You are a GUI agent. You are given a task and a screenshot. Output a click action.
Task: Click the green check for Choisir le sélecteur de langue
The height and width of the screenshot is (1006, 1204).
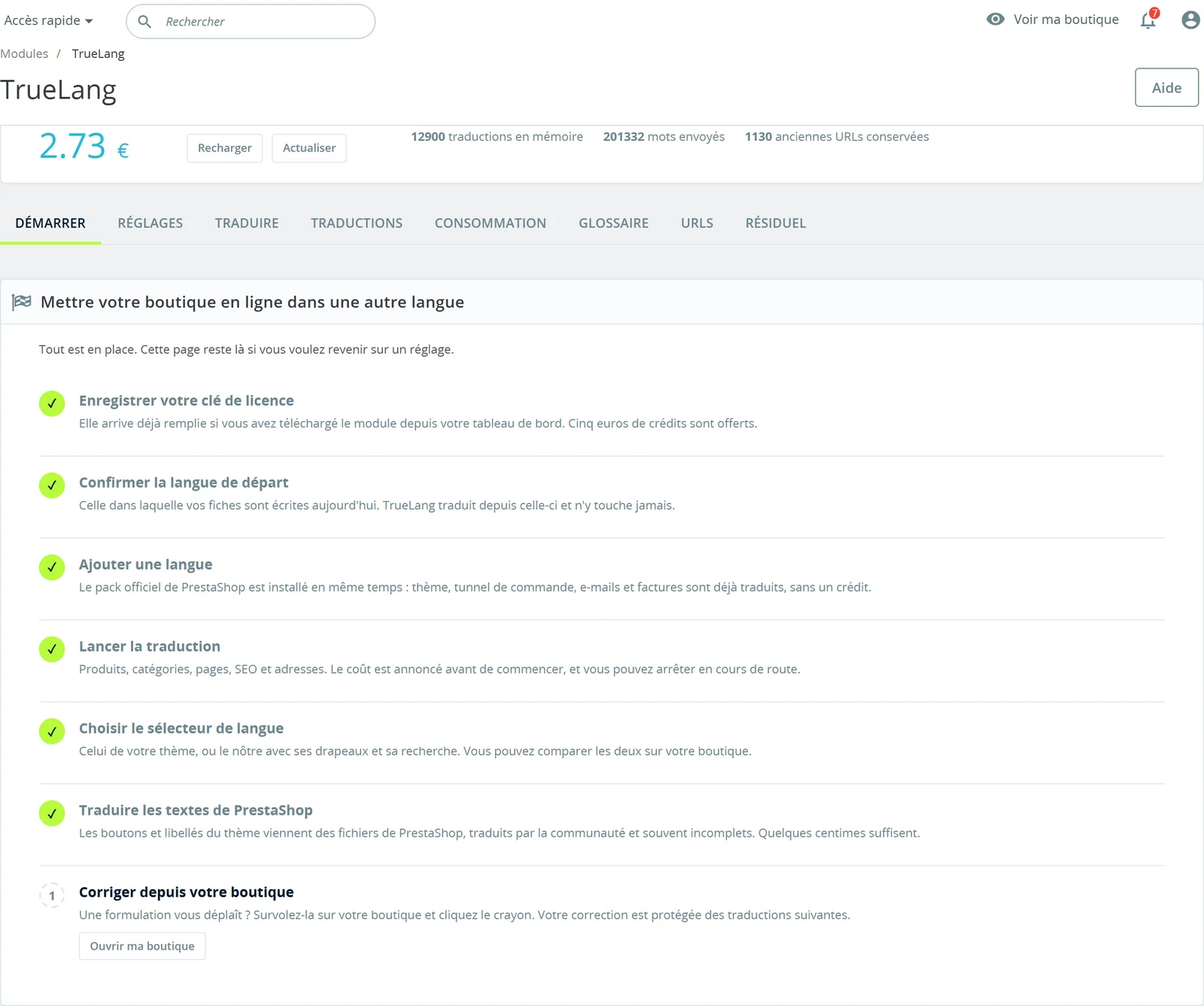click(52, 731)
